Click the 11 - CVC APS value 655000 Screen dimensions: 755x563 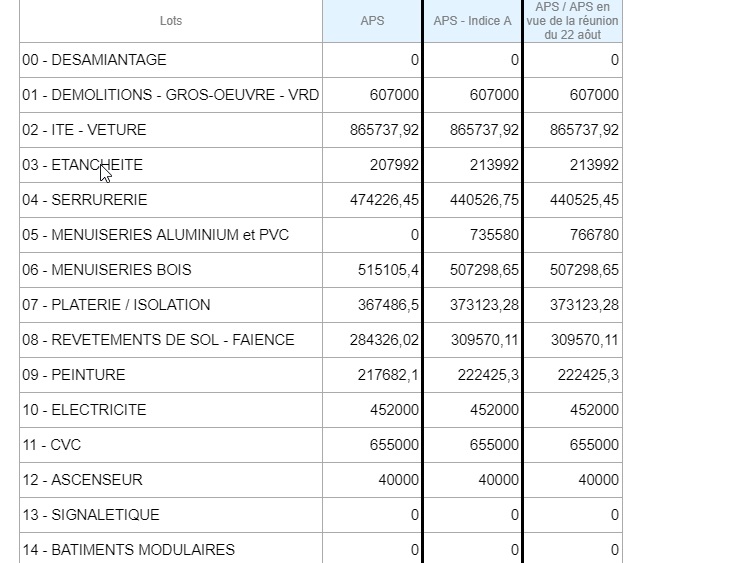point(394,445)
